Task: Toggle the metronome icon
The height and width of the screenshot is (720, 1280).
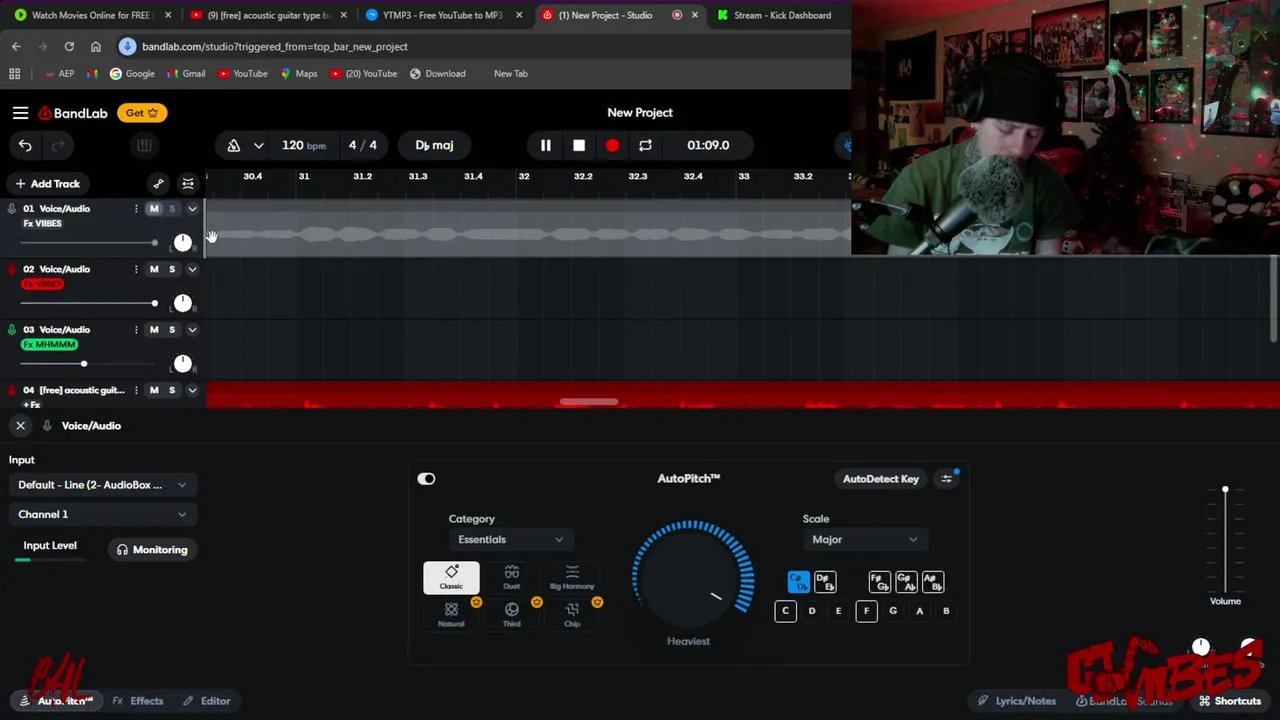Action: (233, 146)
